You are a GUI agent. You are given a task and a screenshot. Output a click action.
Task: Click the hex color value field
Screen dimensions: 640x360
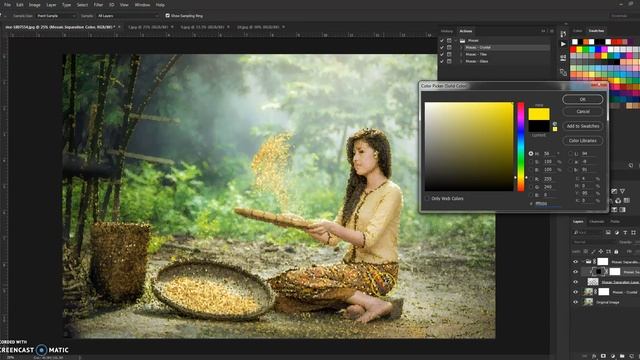[x=548, y=203]
